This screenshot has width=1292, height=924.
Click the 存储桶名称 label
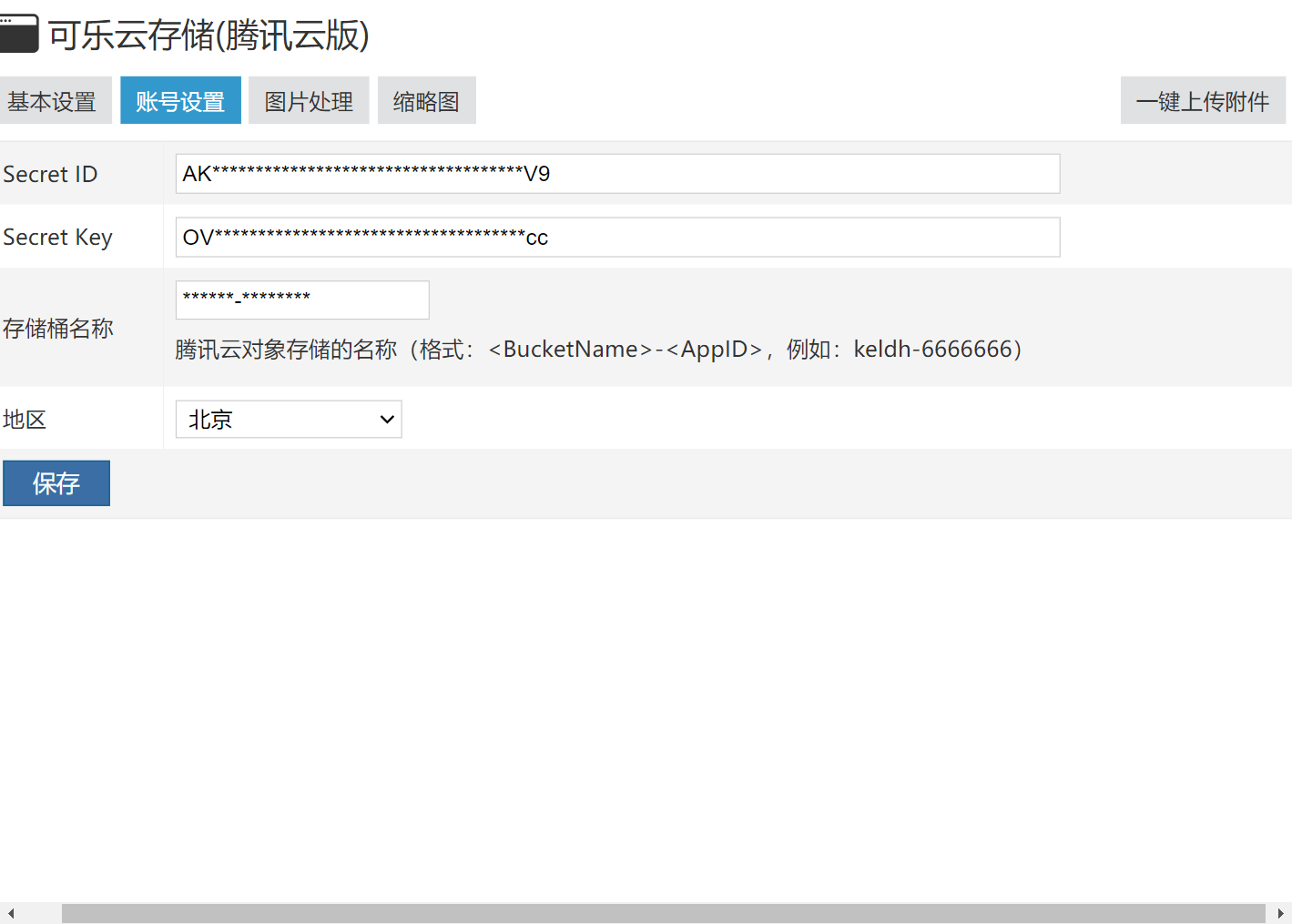click(x=57, y=328)
